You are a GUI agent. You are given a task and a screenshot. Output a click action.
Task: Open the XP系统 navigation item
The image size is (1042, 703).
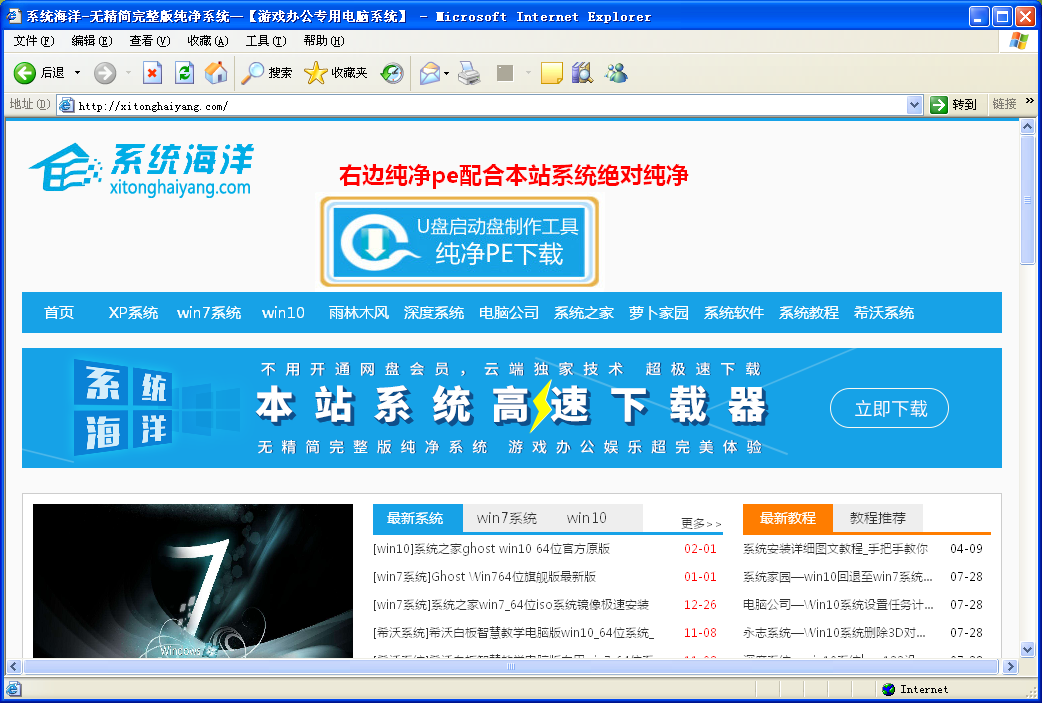click(133, 312)
